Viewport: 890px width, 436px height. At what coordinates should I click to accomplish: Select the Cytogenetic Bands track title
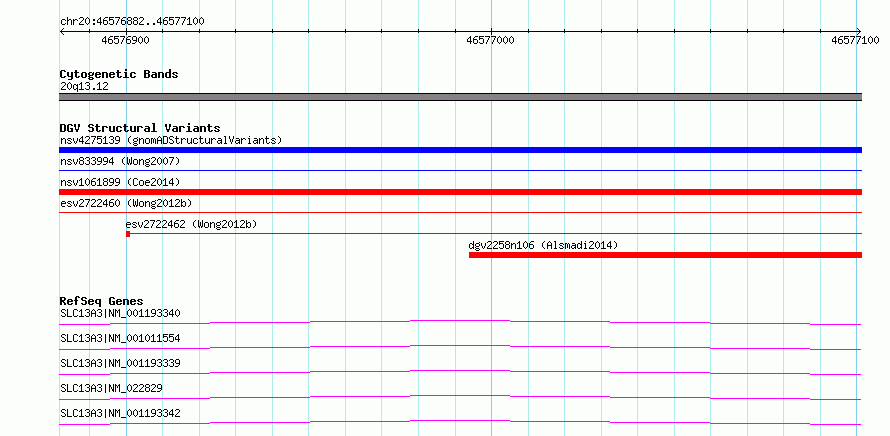coord(119,74)
